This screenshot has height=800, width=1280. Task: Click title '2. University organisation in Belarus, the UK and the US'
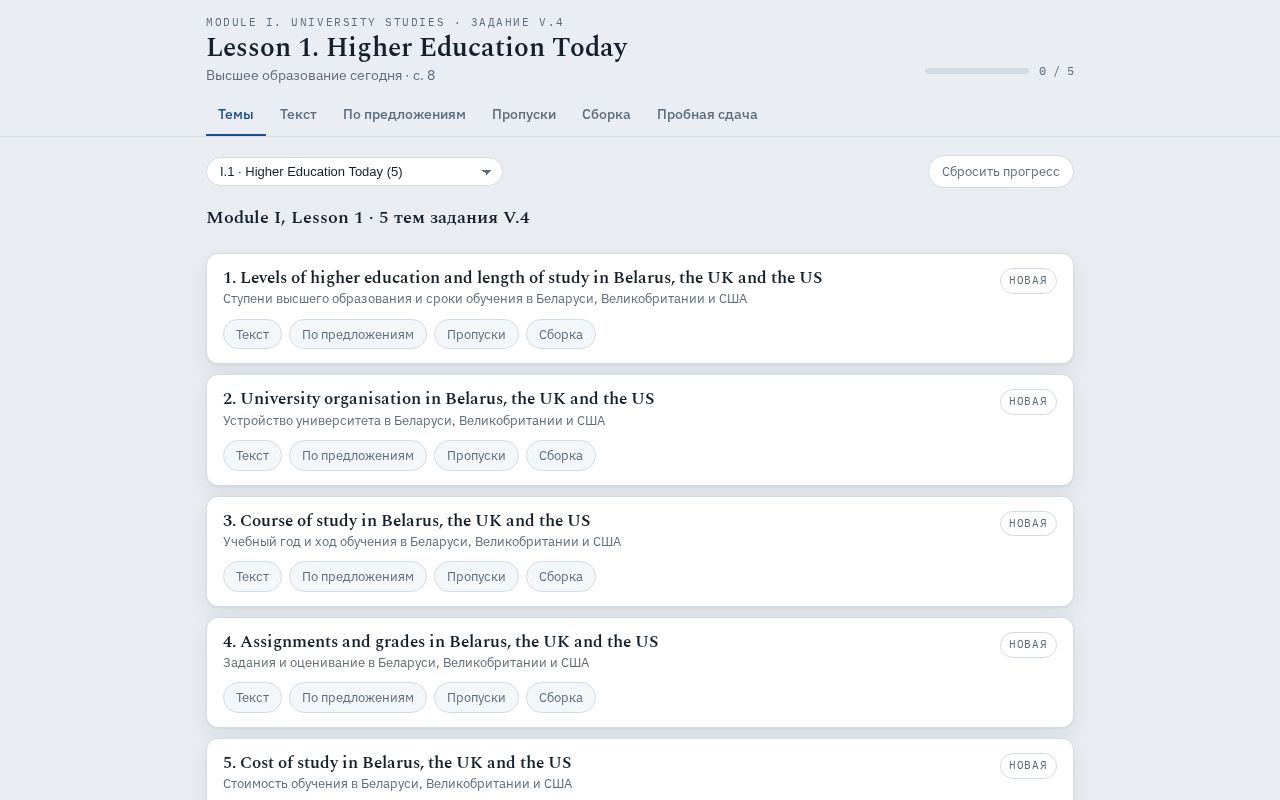[x=438, y=399]
